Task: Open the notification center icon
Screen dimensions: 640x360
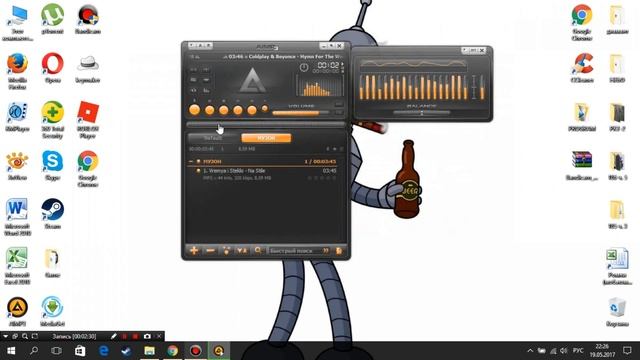Action: [627, 351]
